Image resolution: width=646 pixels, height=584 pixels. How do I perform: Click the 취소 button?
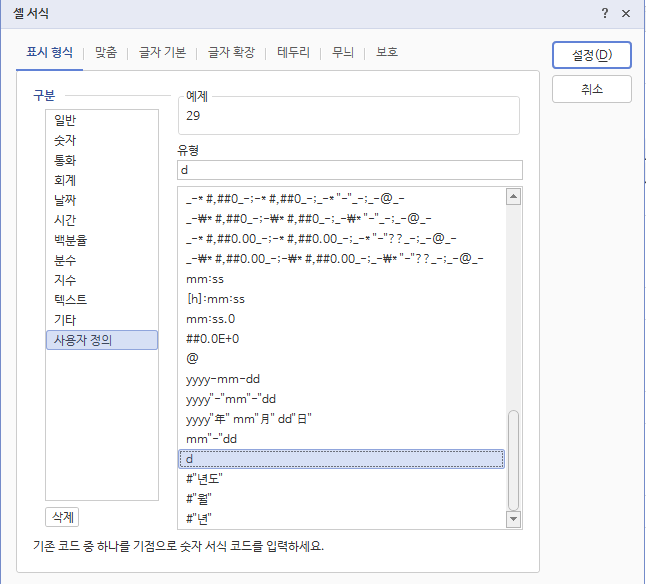point(592,89)
